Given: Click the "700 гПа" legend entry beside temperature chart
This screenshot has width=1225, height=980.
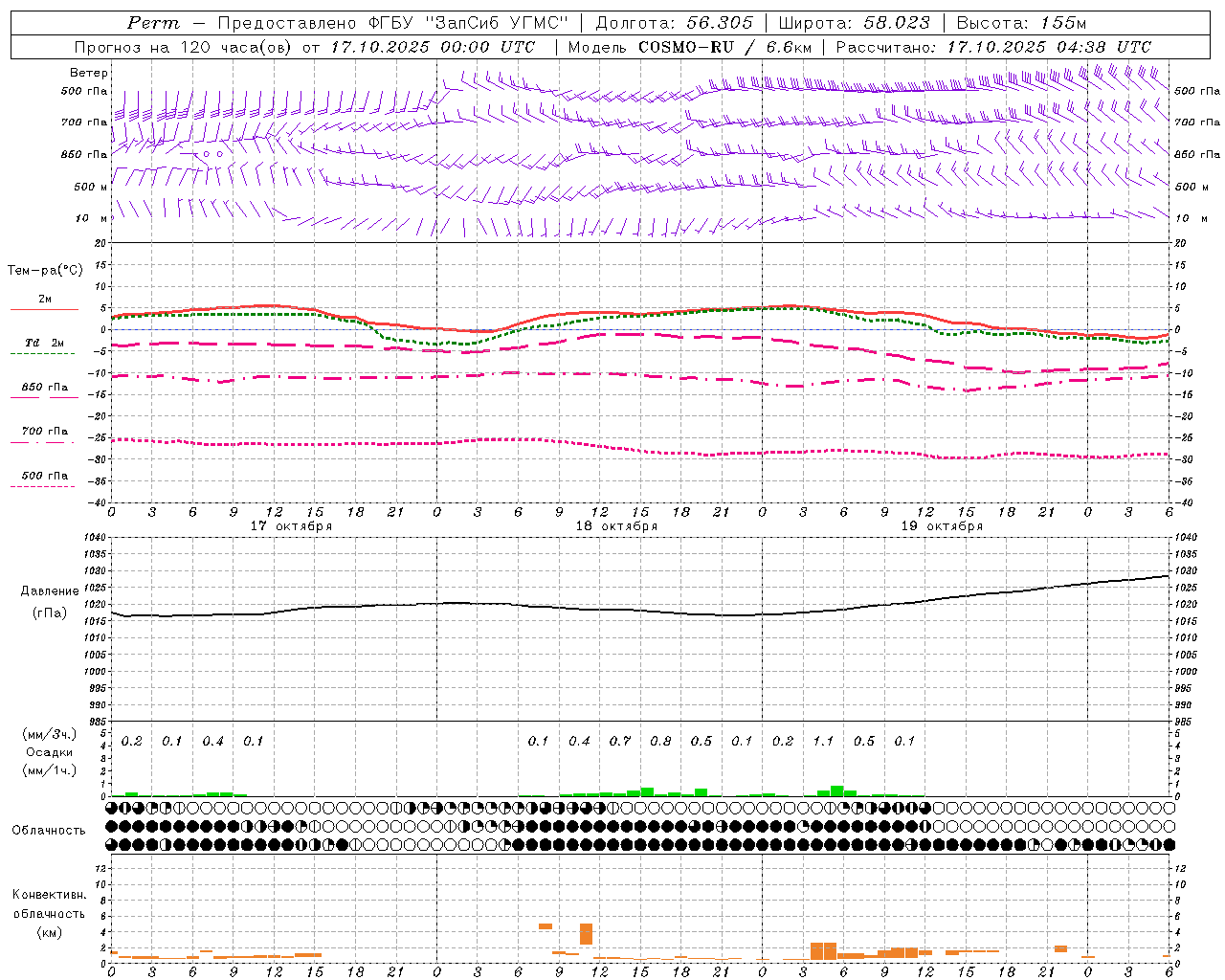Looking at the screenshot, I should coord(45,431).
